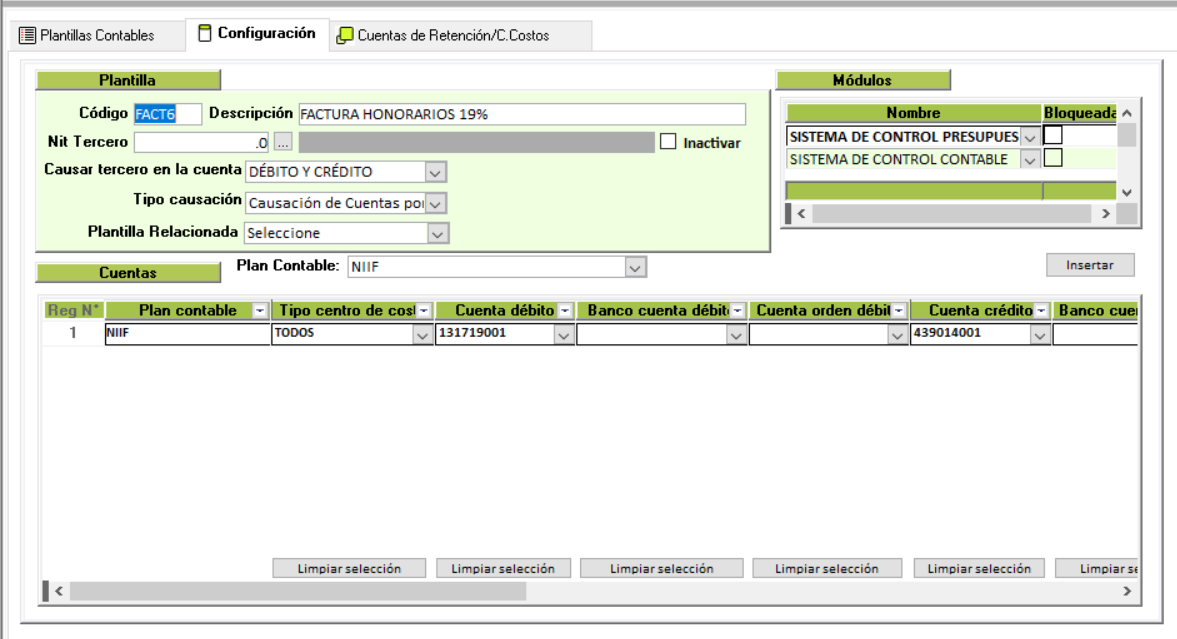Open Plan contable column filter arrow
Viewport: 1177px width, 639px height.
click(x=260, y=311)
